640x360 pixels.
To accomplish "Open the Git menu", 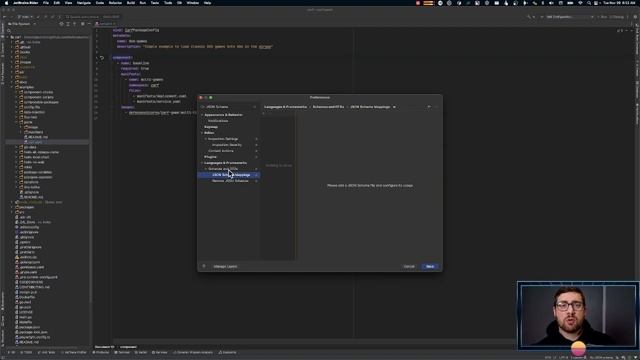I will pyautogui.click(x=179, y=3).
